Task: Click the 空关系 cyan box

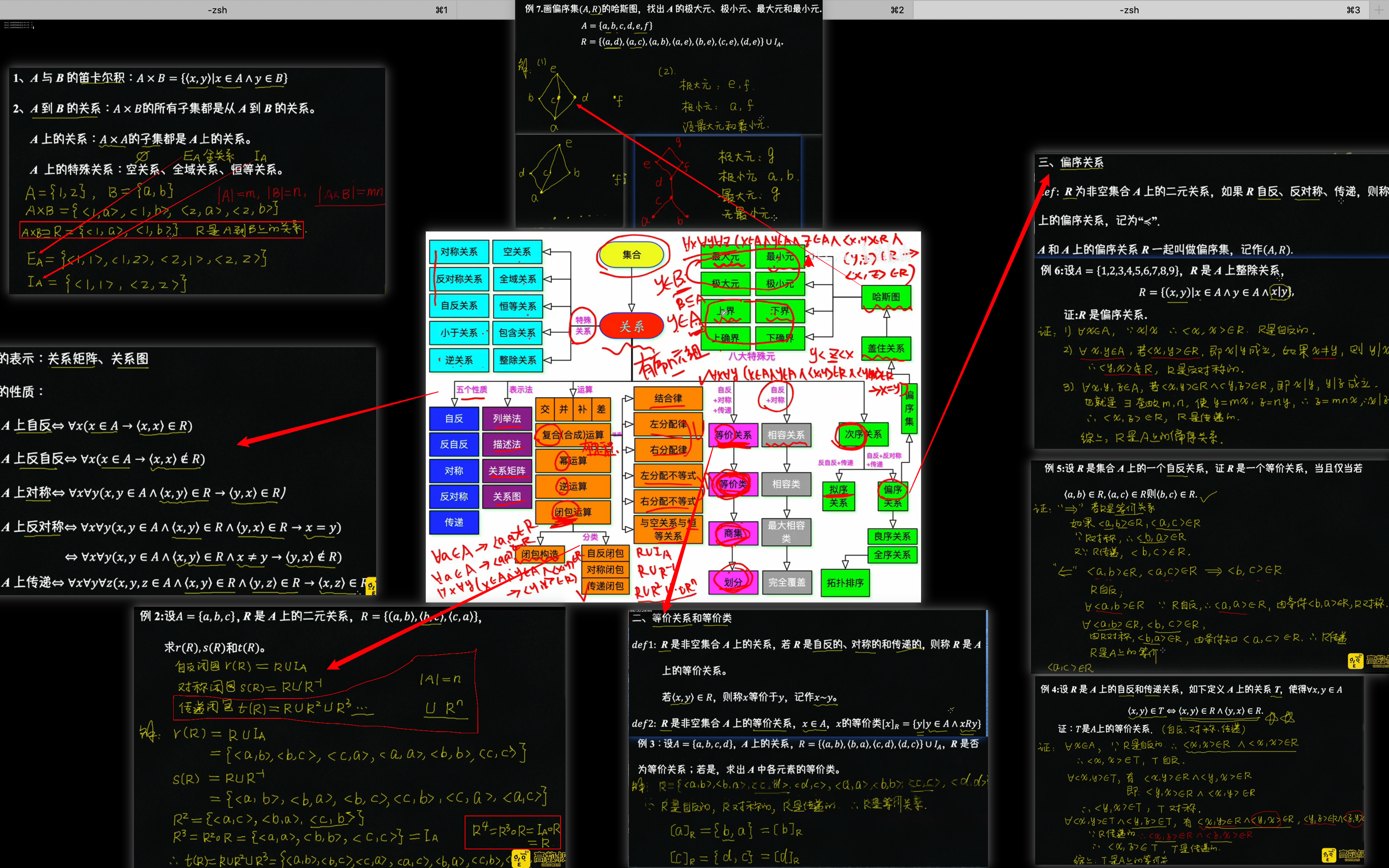Action: (x=517, y=251)
